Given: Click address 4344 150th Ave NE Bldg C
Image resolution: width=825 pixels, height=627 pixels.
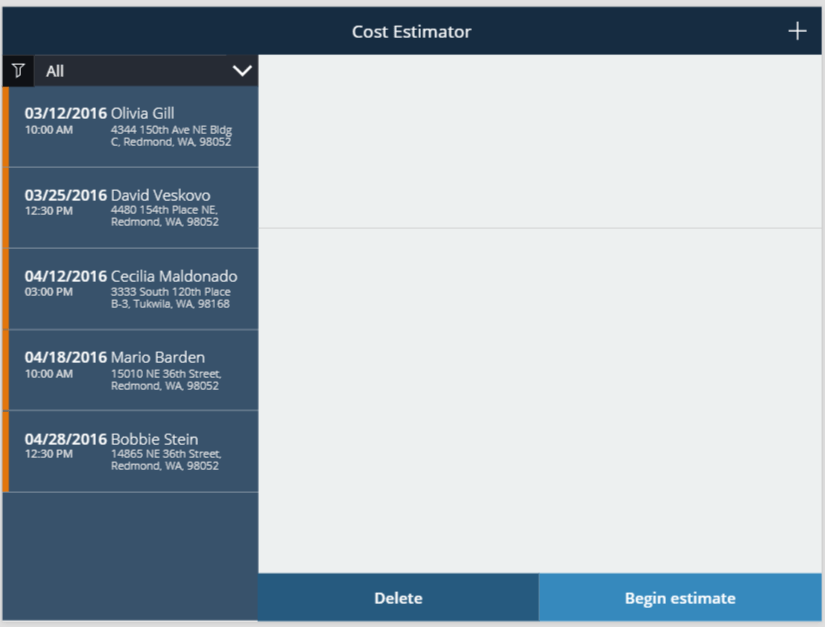Looking at the screenshot, I should coord(172,136).
